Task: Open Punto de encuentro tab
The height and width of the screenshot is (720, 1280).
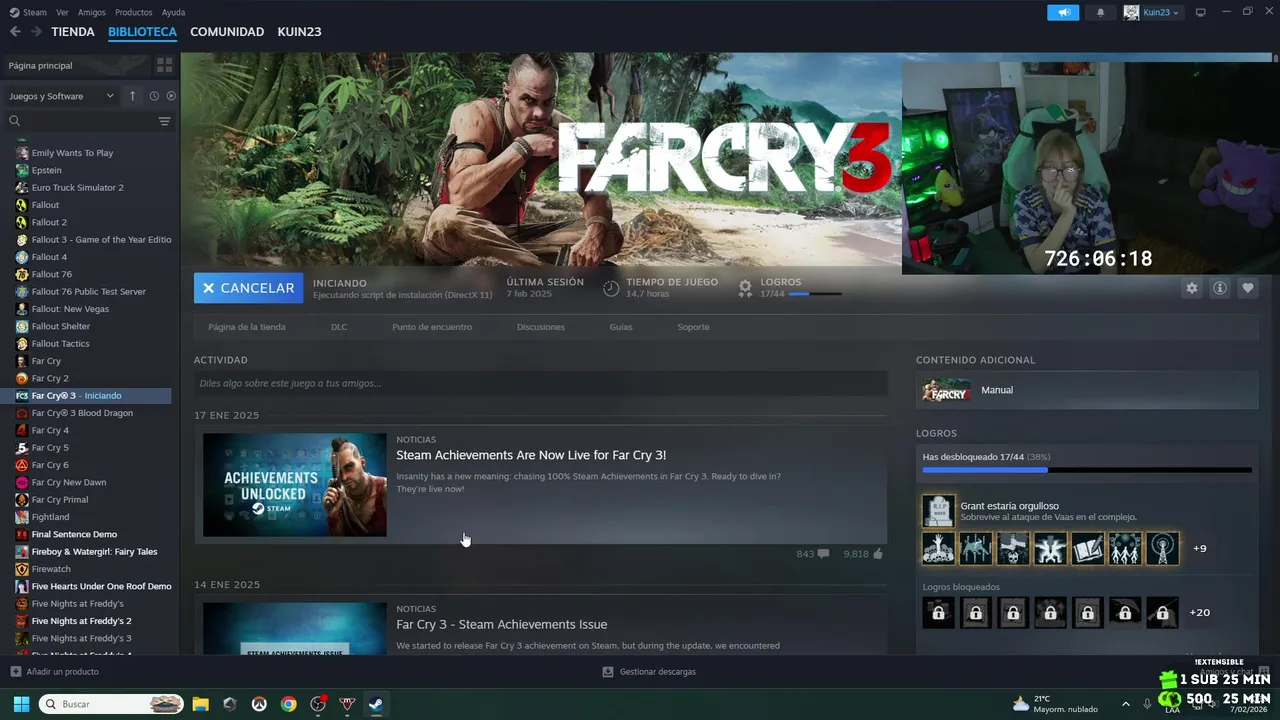Action: click(432, 327)
